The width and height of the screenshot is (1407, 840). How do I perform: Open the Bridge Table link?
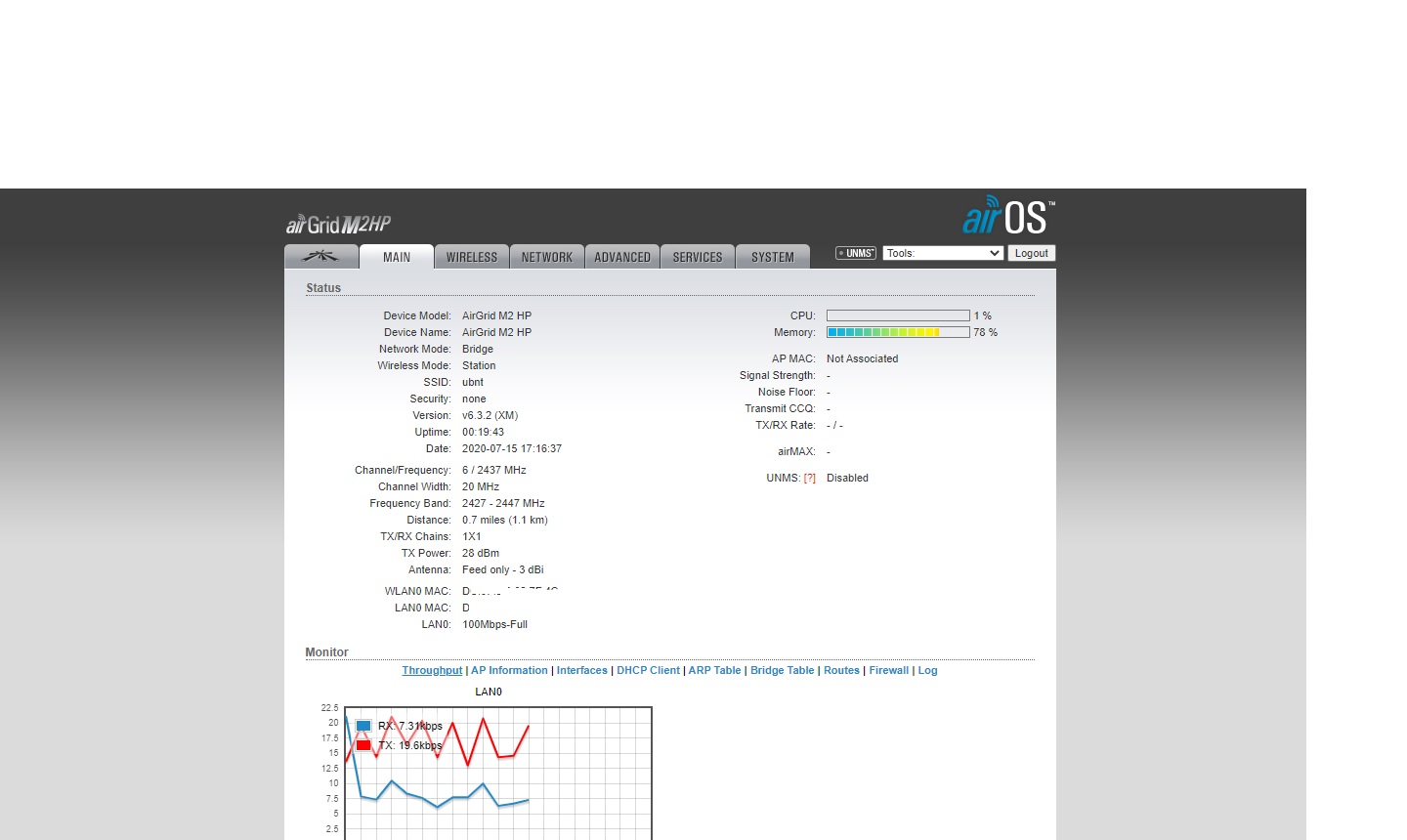point(782,670)
